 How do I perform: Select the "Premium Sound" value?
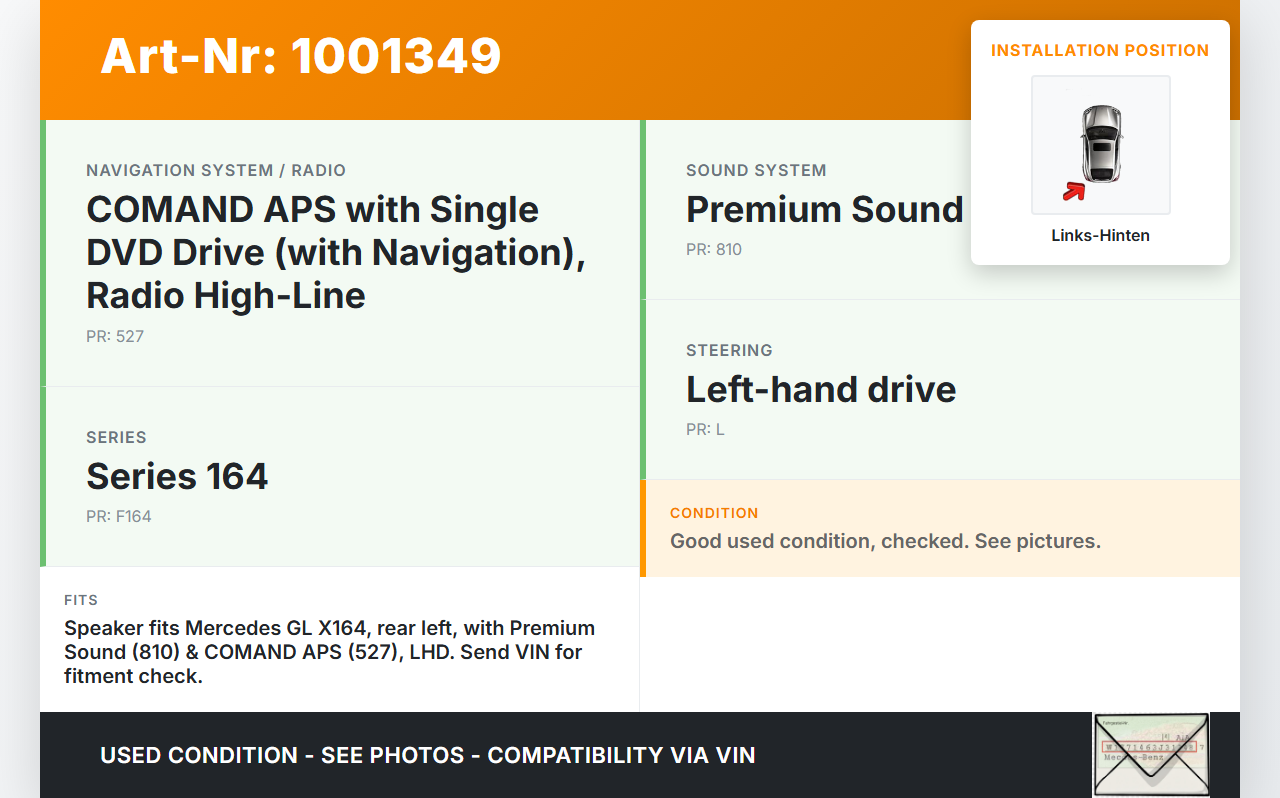[825, 209]
